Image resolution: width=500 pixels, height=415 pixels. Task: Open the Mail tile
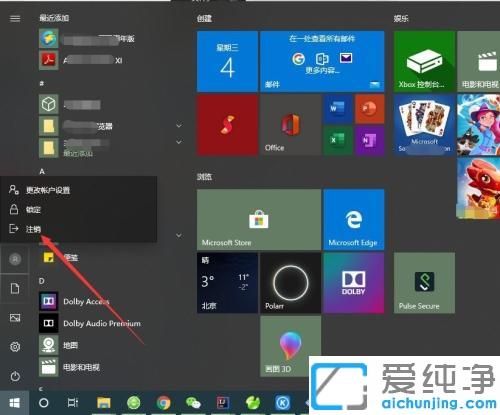click(322, 61)
